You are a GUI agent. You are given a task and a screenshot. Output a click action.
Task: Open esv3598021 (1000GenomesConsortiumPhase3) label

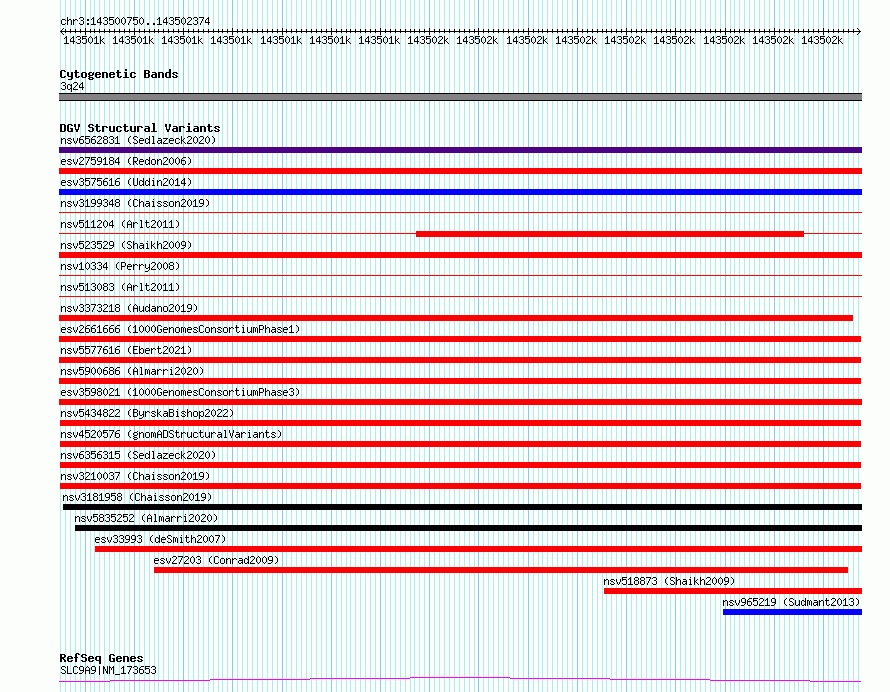tap(180, 392)
